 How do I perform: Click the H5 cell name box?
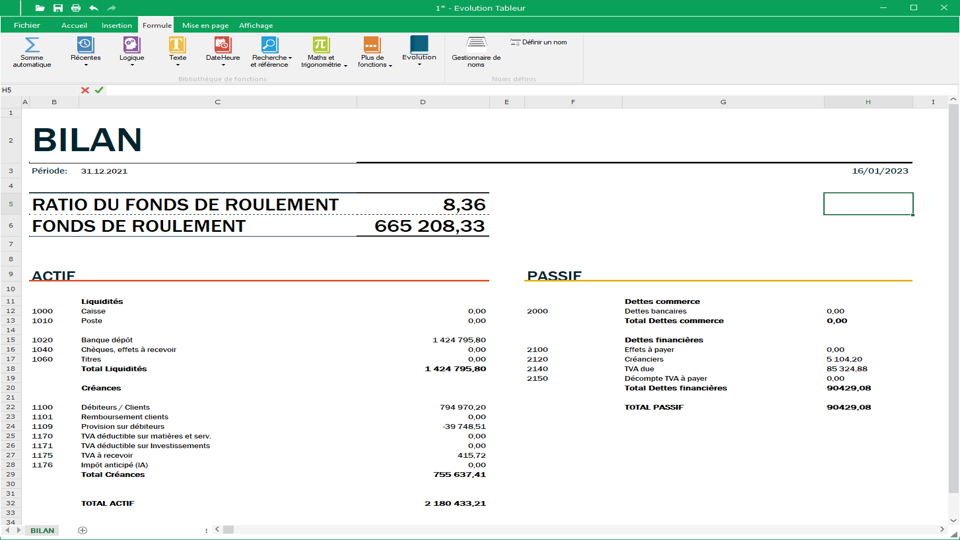[38, 90]
